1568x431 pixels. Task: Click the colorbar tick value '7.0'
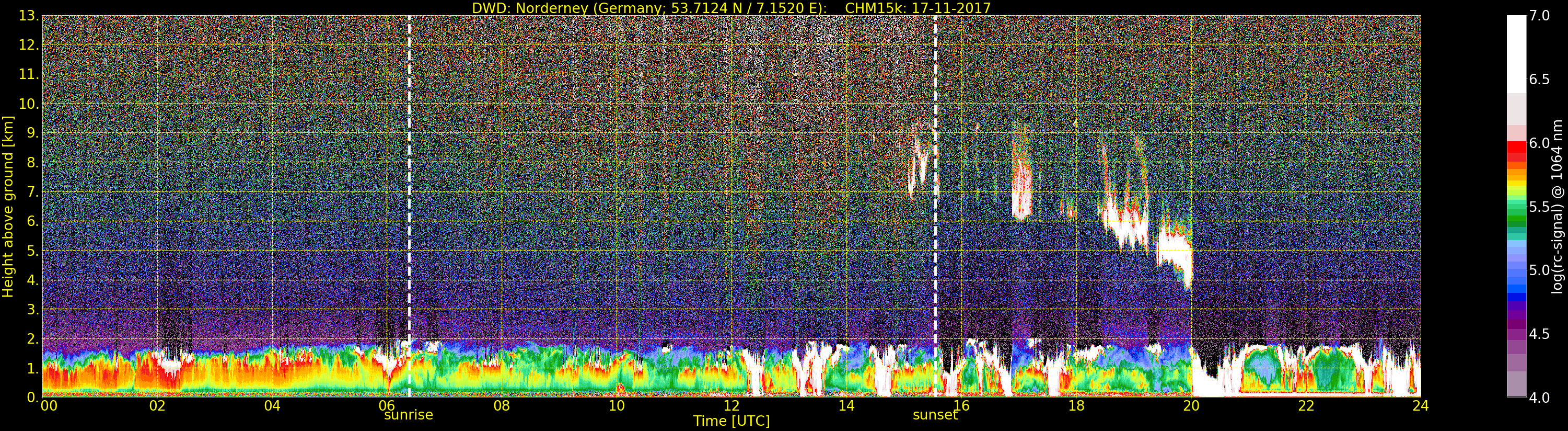(x=1539, y=16)
